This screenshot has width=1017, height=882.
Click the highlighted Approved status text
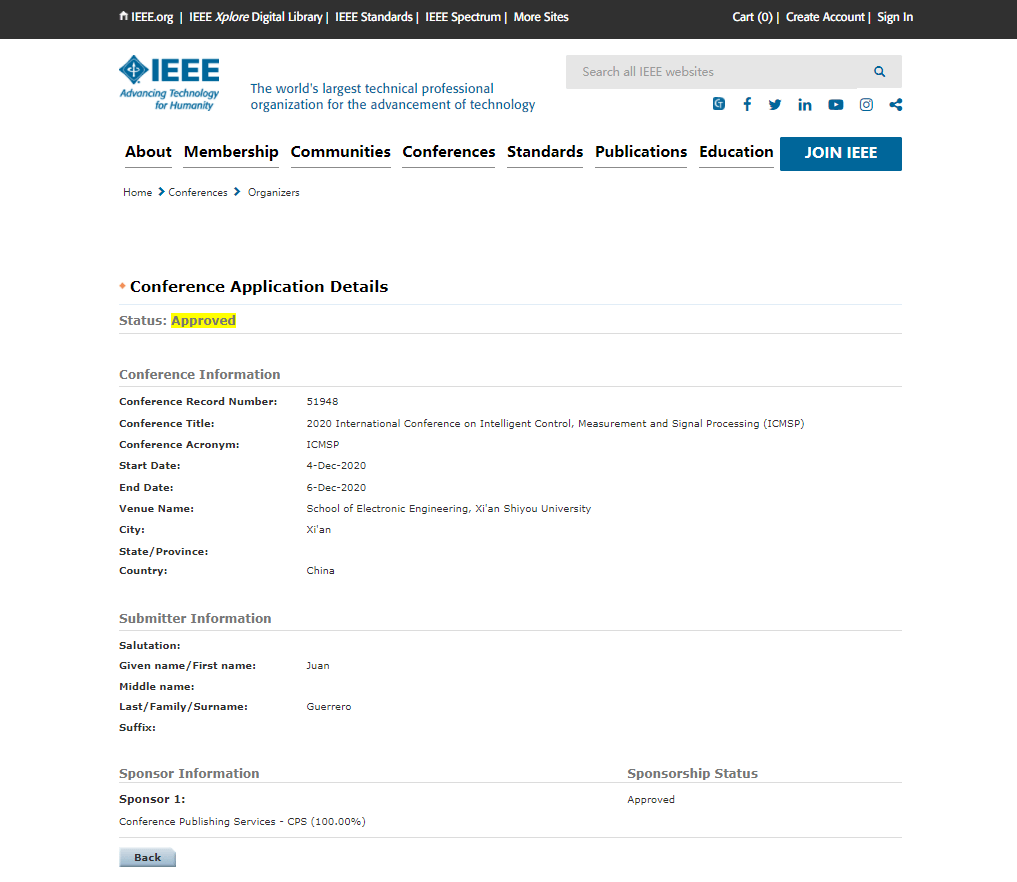(203, 320)
